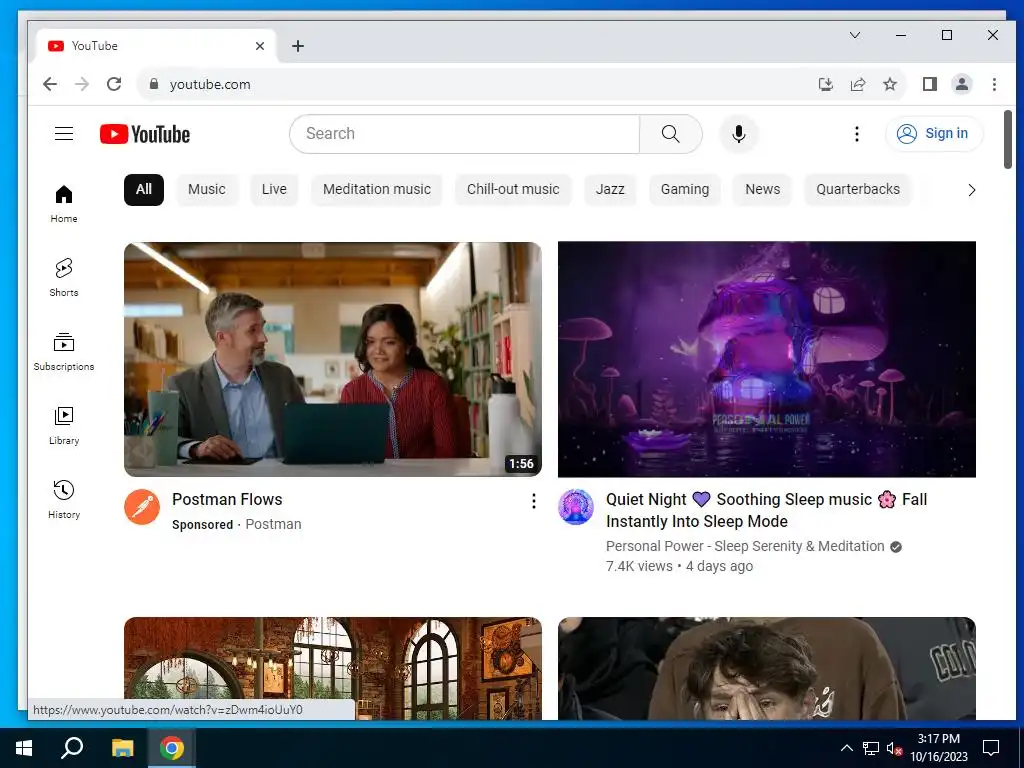Viewport: 1024px width, 768px height.
Task: Start voice search with microphone icon
Action: click(739, 134)
